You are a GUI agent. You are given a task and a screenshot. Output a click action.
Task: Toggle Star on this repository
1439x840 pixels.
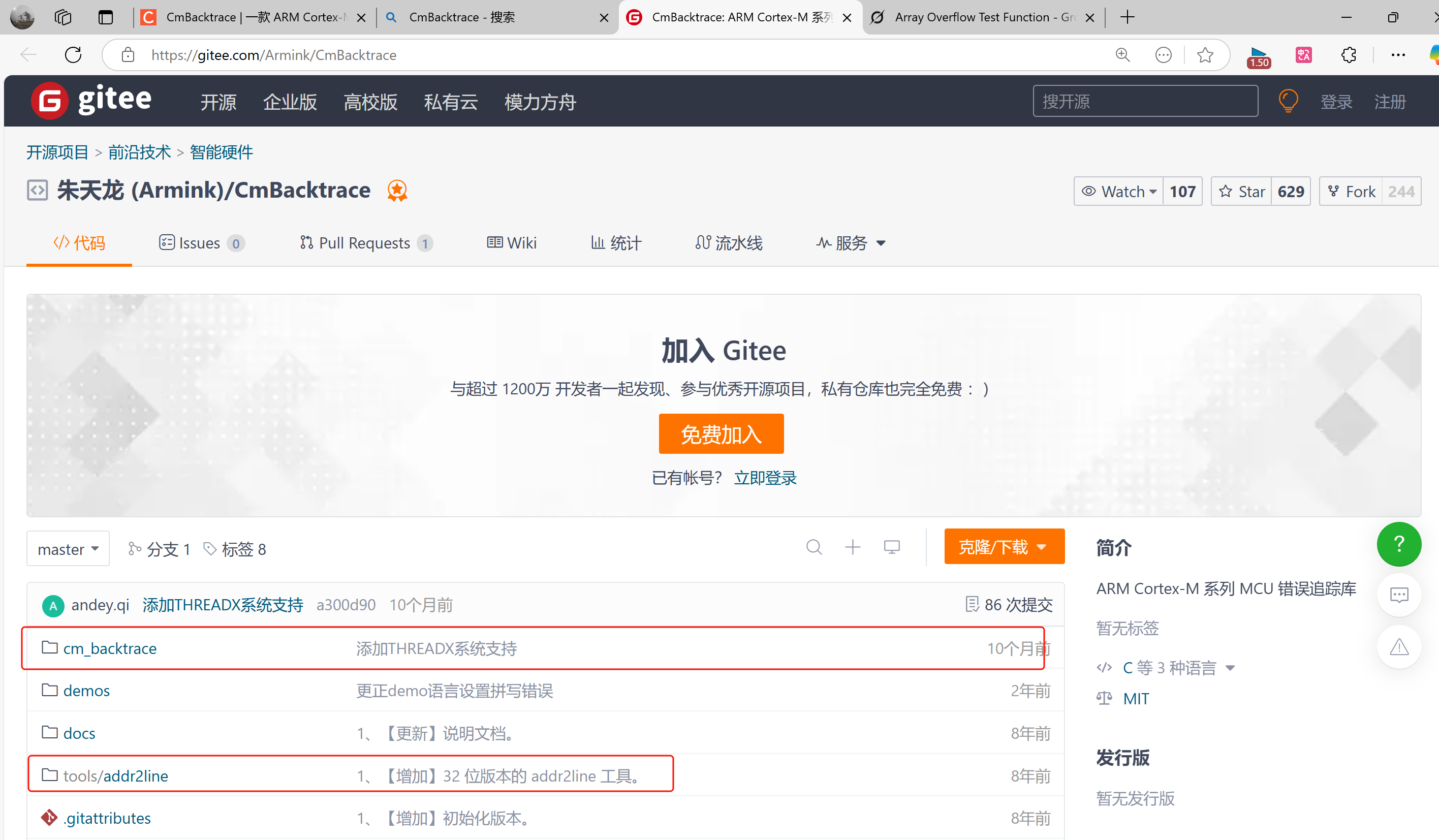[x=1241, y=191]
